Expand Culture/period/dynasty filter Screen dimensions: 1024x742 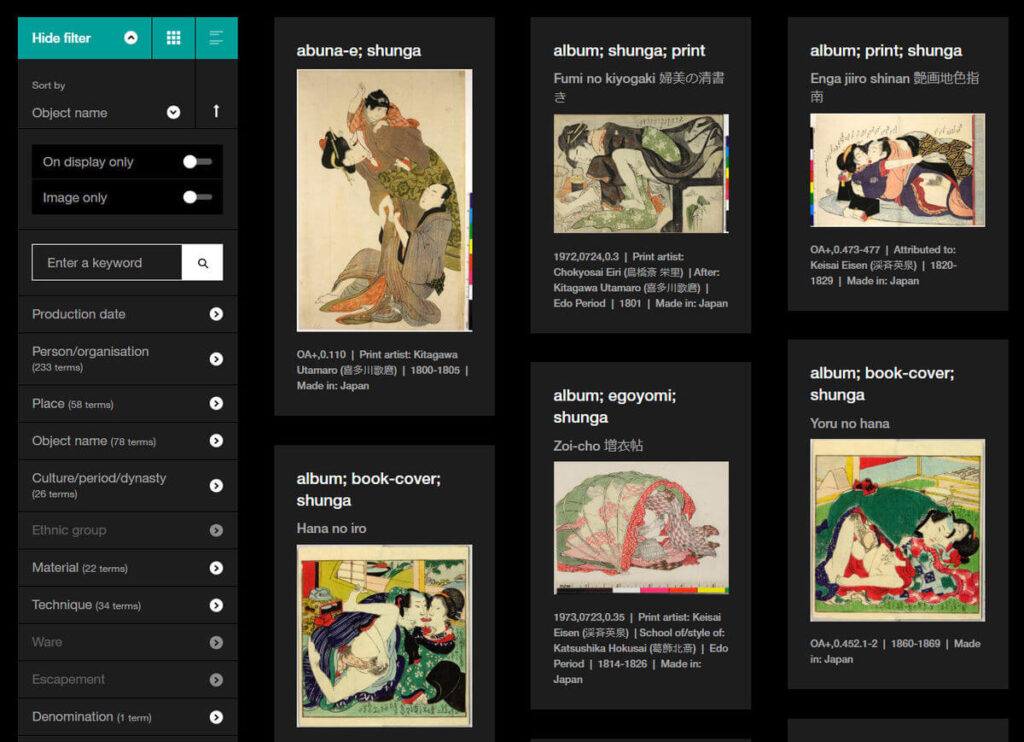127,485
